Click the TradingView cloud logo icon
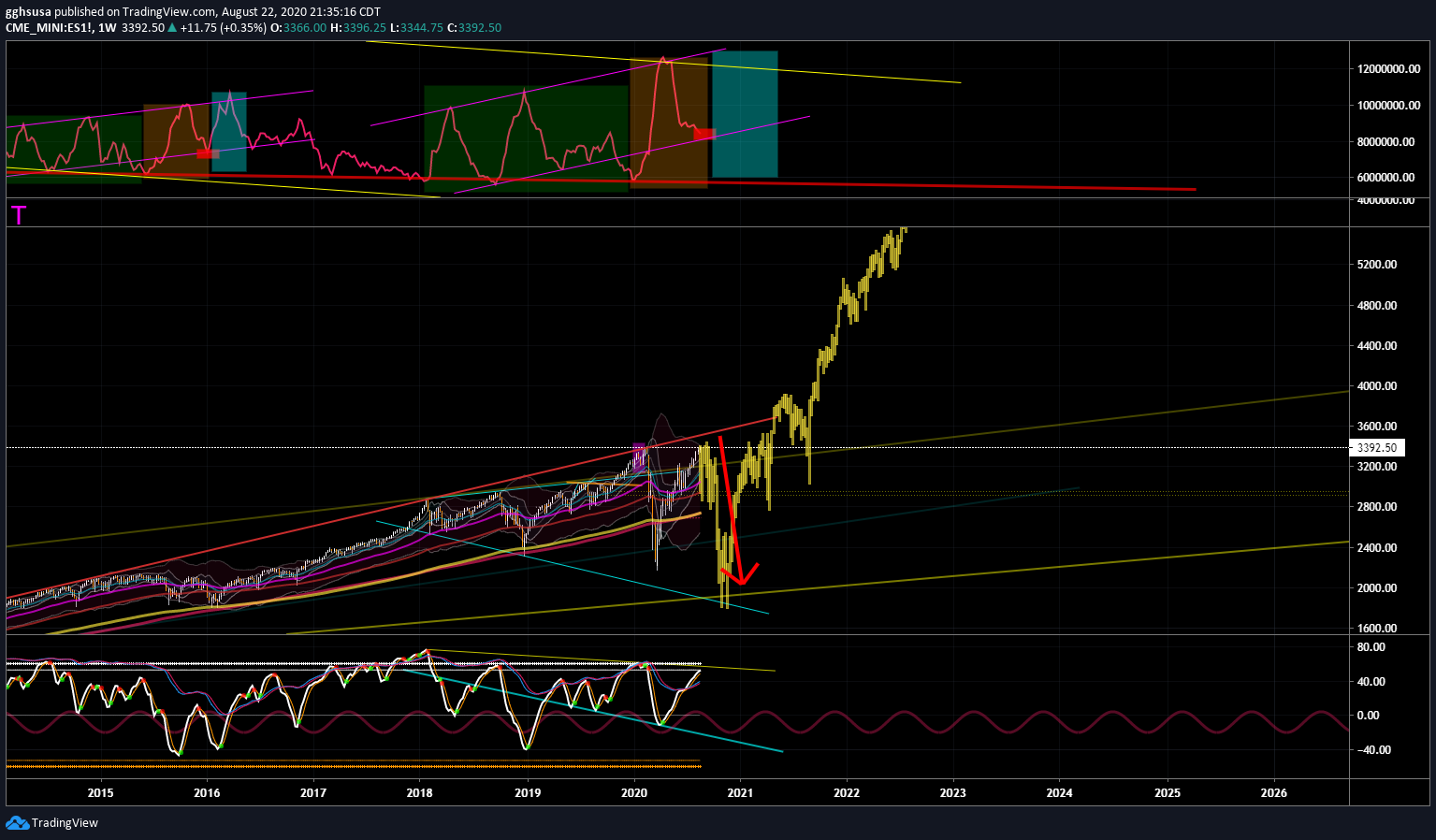 coord(17,823)
